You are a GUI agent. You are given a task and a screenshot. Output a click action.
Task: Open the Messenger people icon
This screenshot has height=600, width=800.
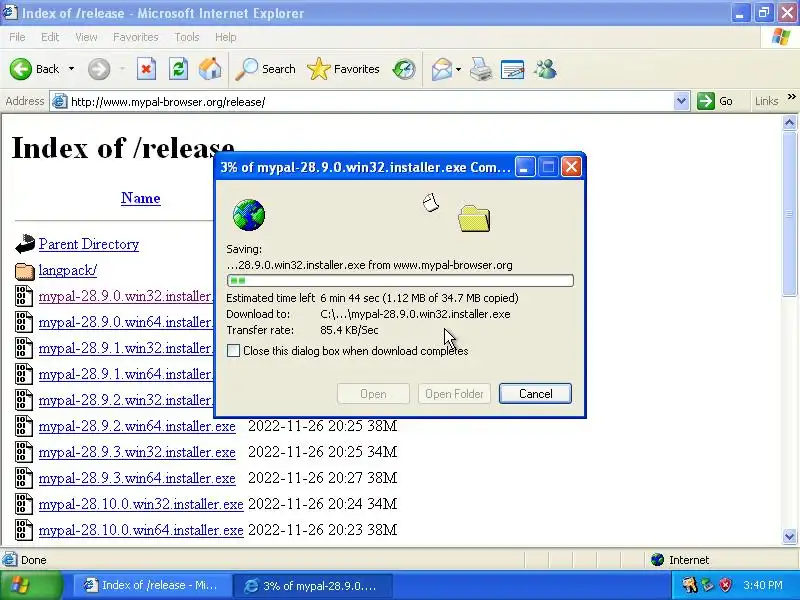pos(545,69)
